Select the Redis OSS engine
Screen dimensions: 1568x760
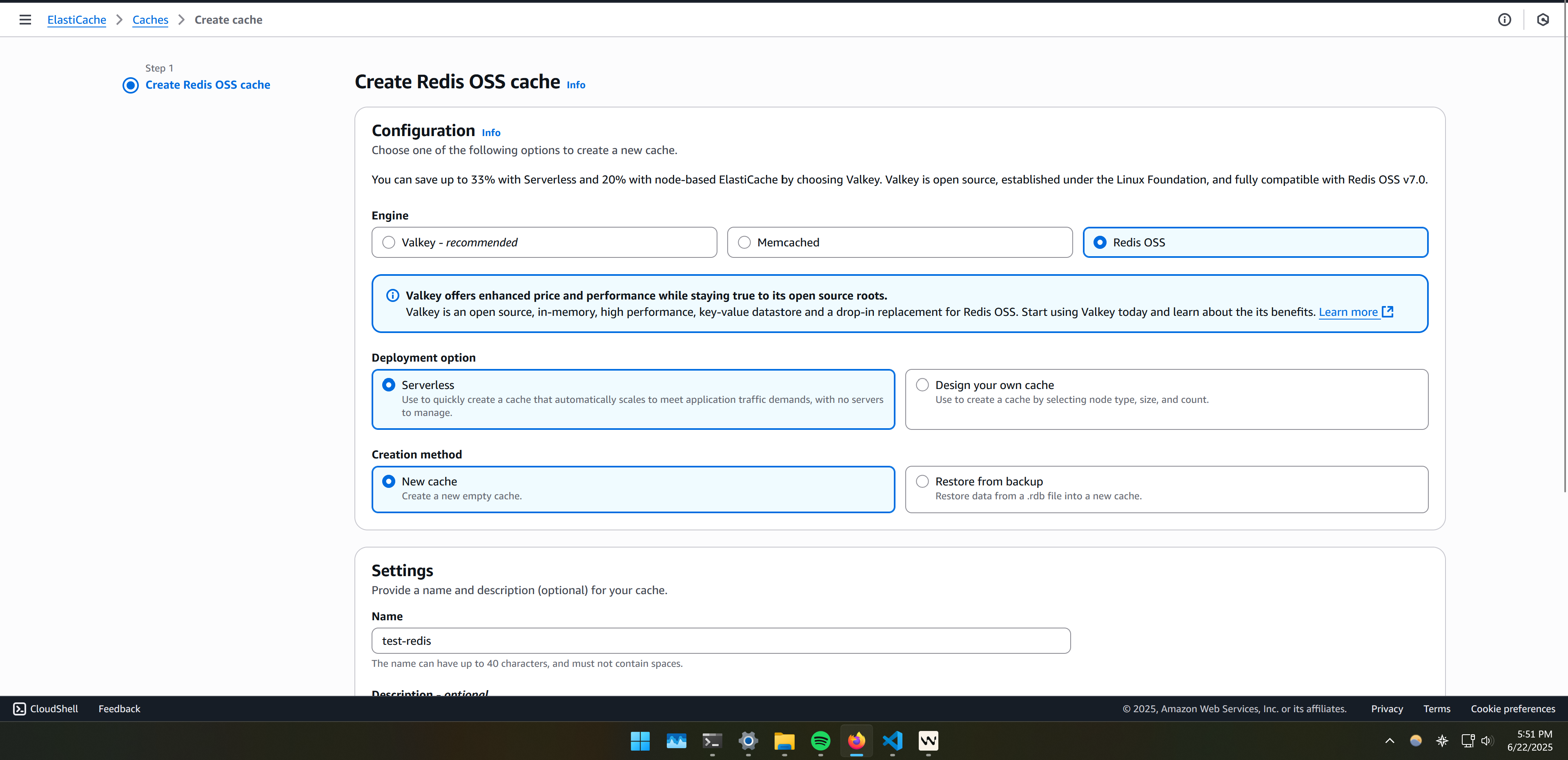(1255, 242)
